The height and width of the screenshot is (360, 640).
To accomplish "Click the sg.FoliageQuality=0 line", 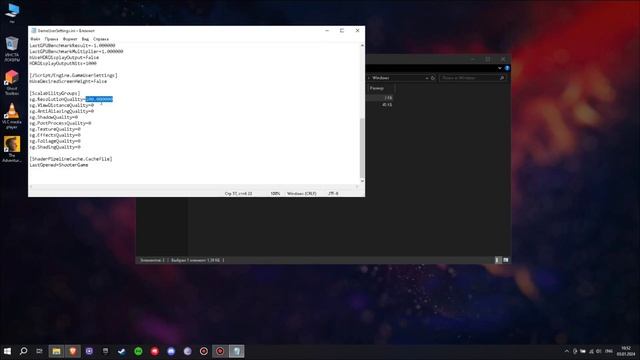I will pyautogui.click(x=55, y=141).
